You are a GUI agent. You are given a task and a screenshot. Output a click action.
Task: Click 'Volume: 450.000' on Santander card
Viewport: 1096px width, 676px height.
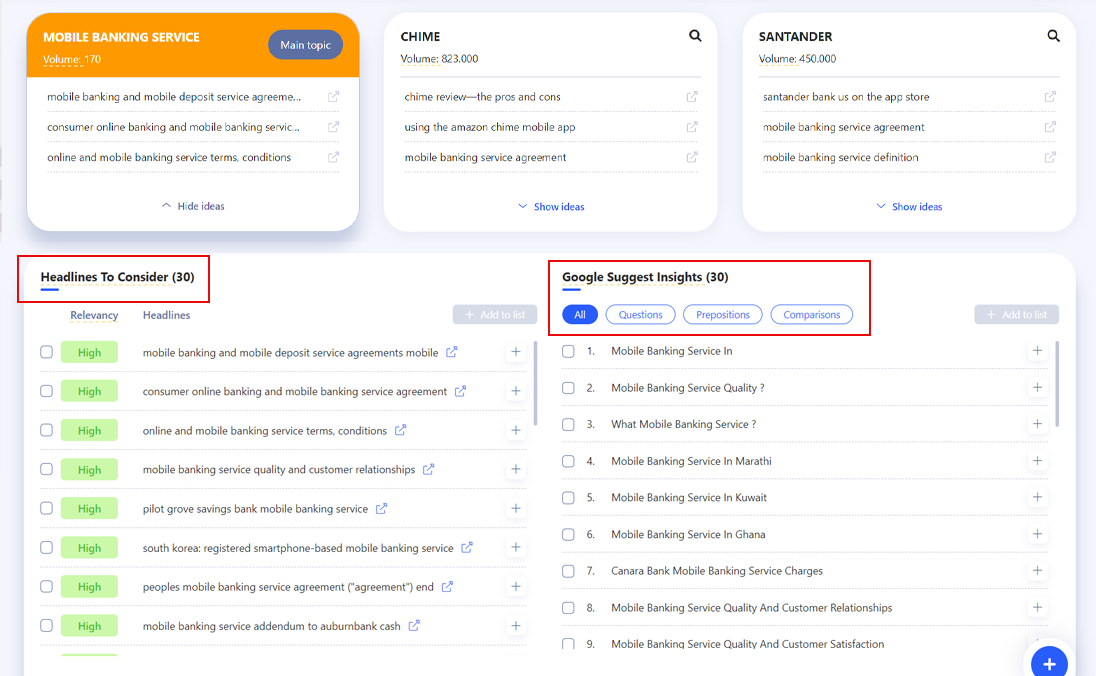[x=798, y=59]
